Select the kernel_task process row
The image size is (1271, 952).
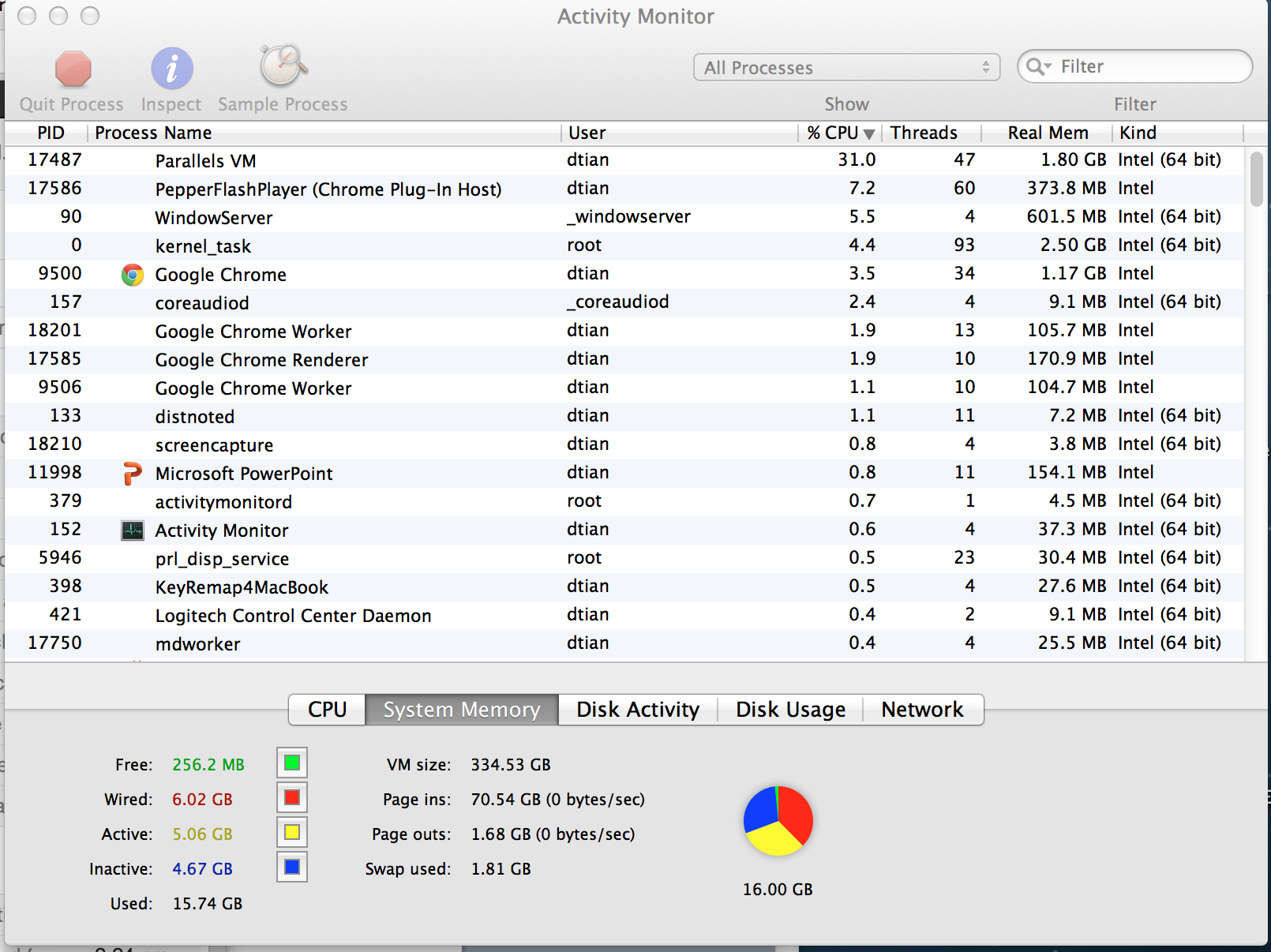pos(624,245)
